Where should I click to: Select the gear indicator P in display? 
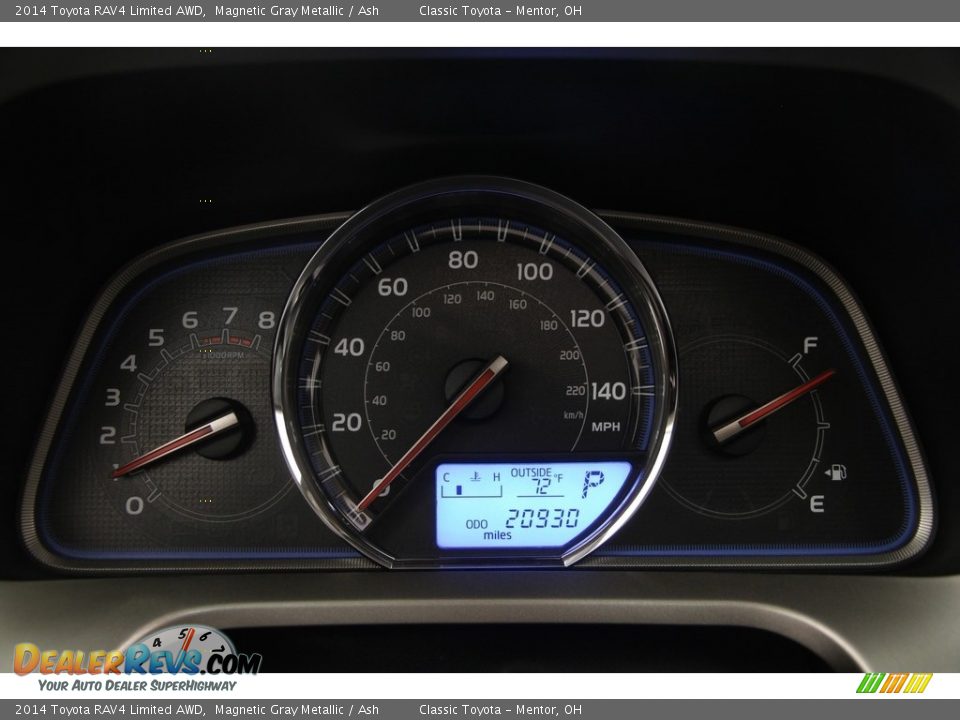click(x=592, y=485)
